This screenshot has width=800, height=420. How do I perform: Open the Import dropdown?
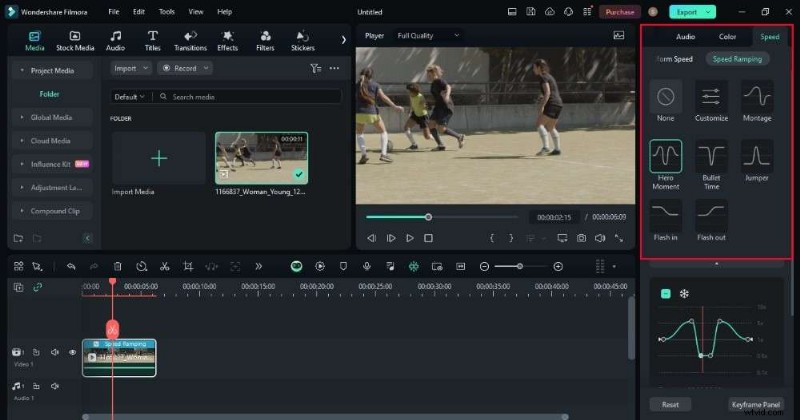pos(131,68)
